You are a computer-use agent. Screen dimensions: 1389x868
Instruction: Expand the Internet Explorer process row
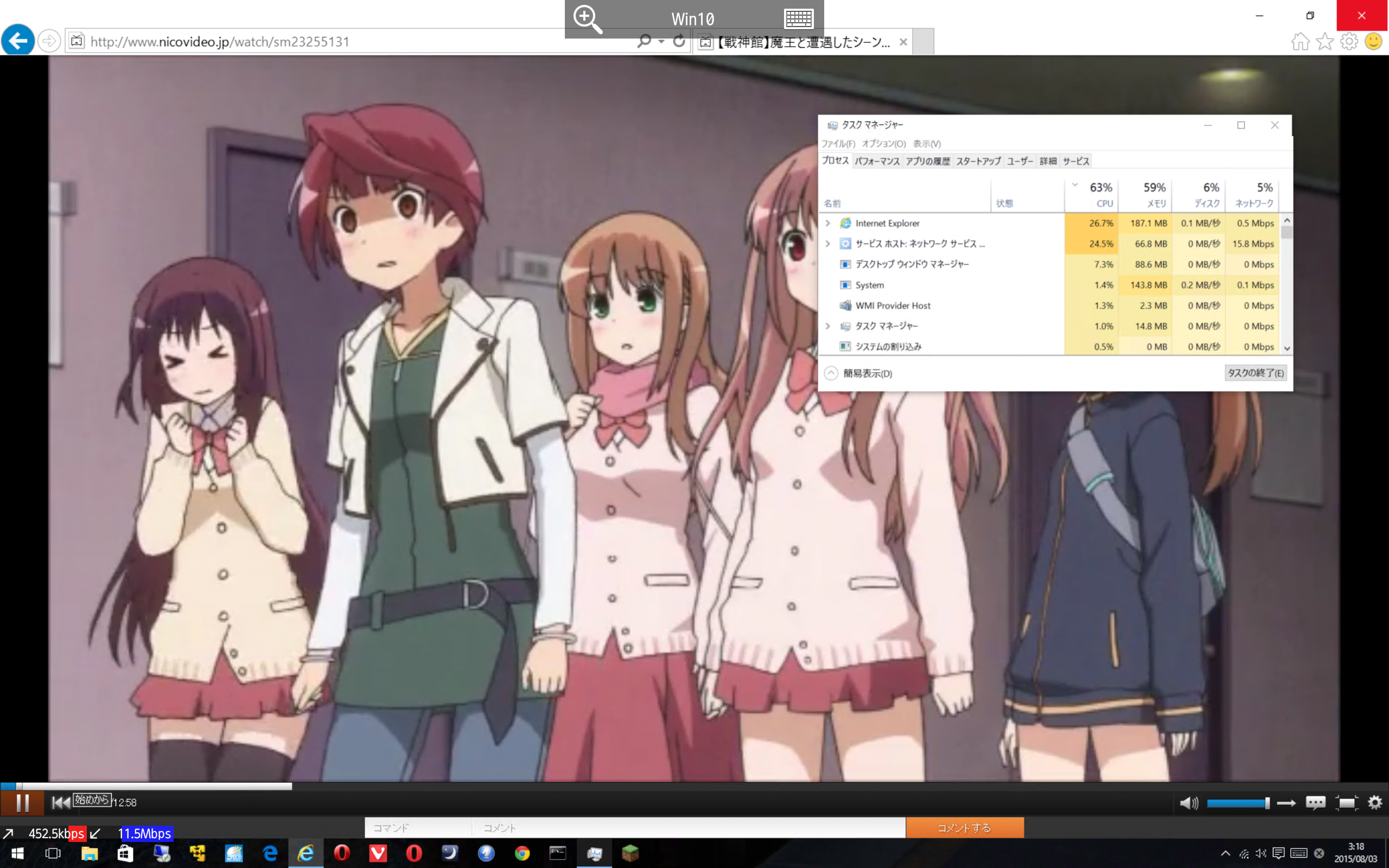point(827,223)
